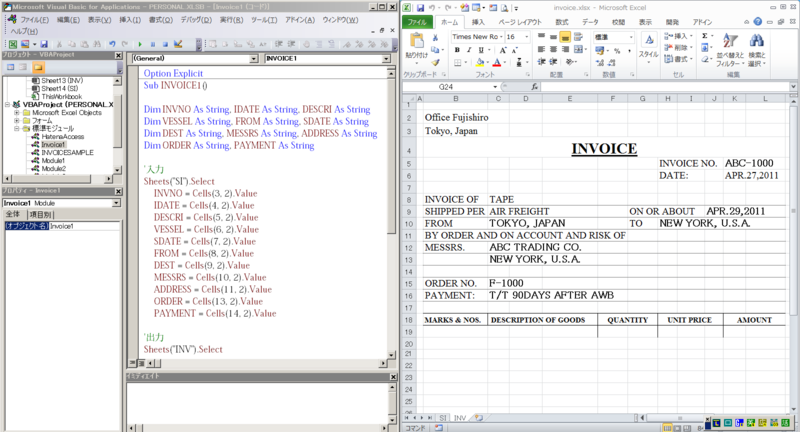The height and width of the screenshot is (432, 800).
Task: Click the insert function fx icon
Action: (x=534, y=87)
